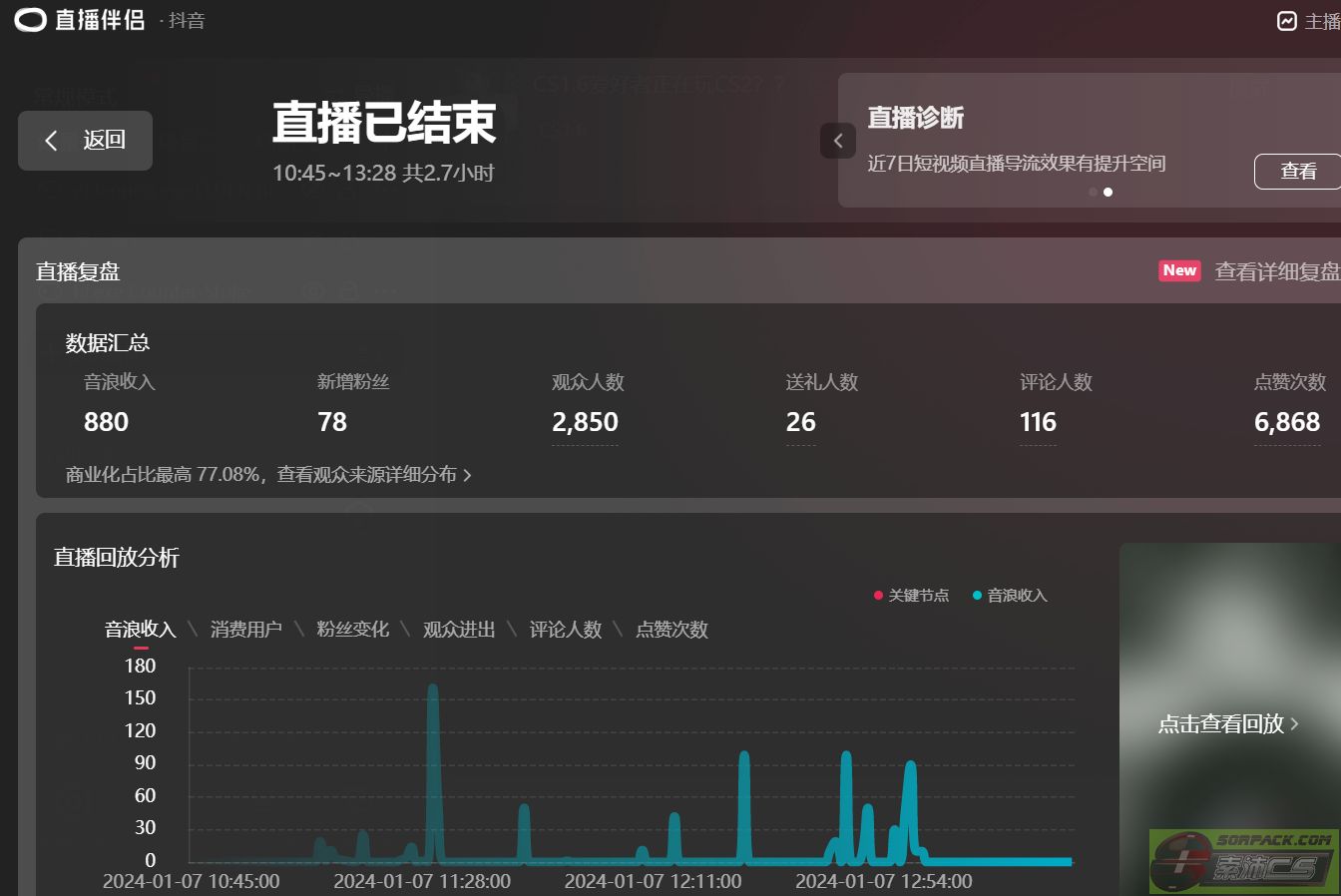Expand 查看观众来源详细分布 chevron
This screenshot has height=896, width=1341.
click(x=467, y=475)
